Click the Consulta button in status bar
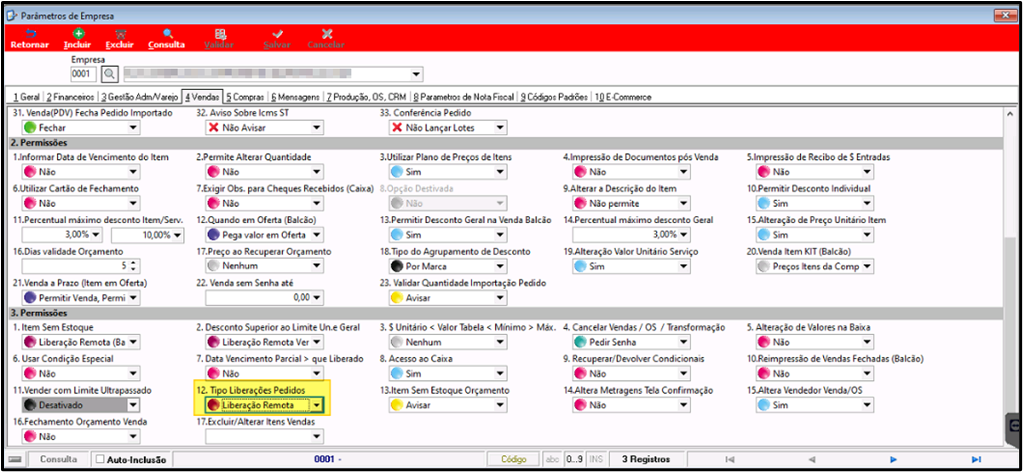This screenshot has height=472, width=1023. [x=59, y=460]
